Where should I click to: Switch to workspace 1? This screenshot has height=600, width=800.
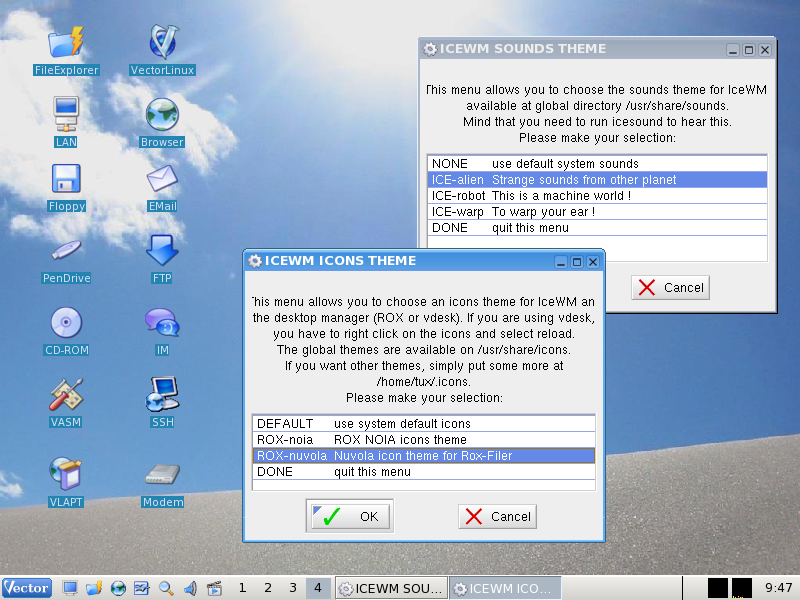[243, 588]
